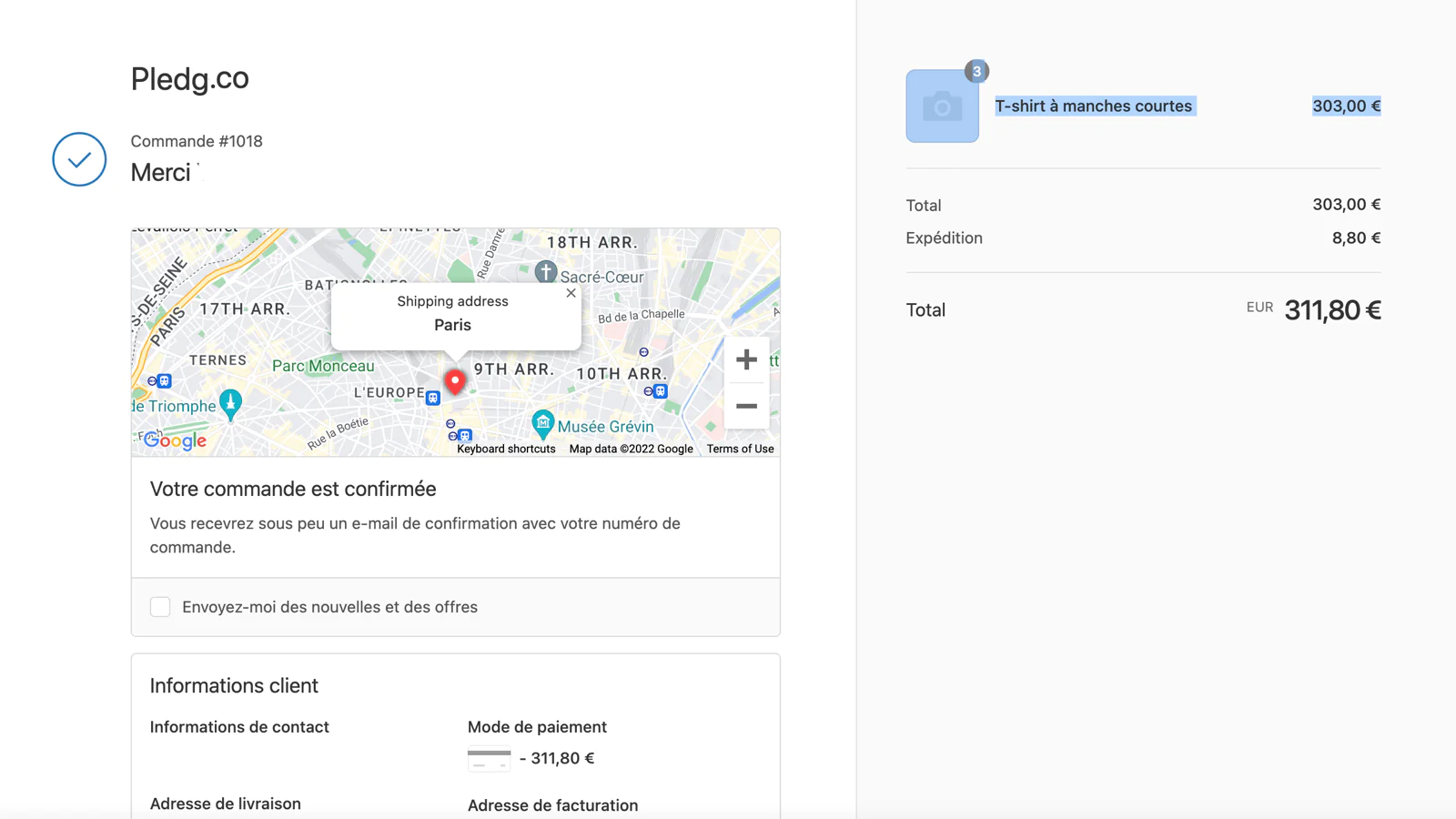Viewport: 1456px width, 819px height.
Task: Select the Sacré-Cœur church marker icon
Action: (x=545, y=271)
